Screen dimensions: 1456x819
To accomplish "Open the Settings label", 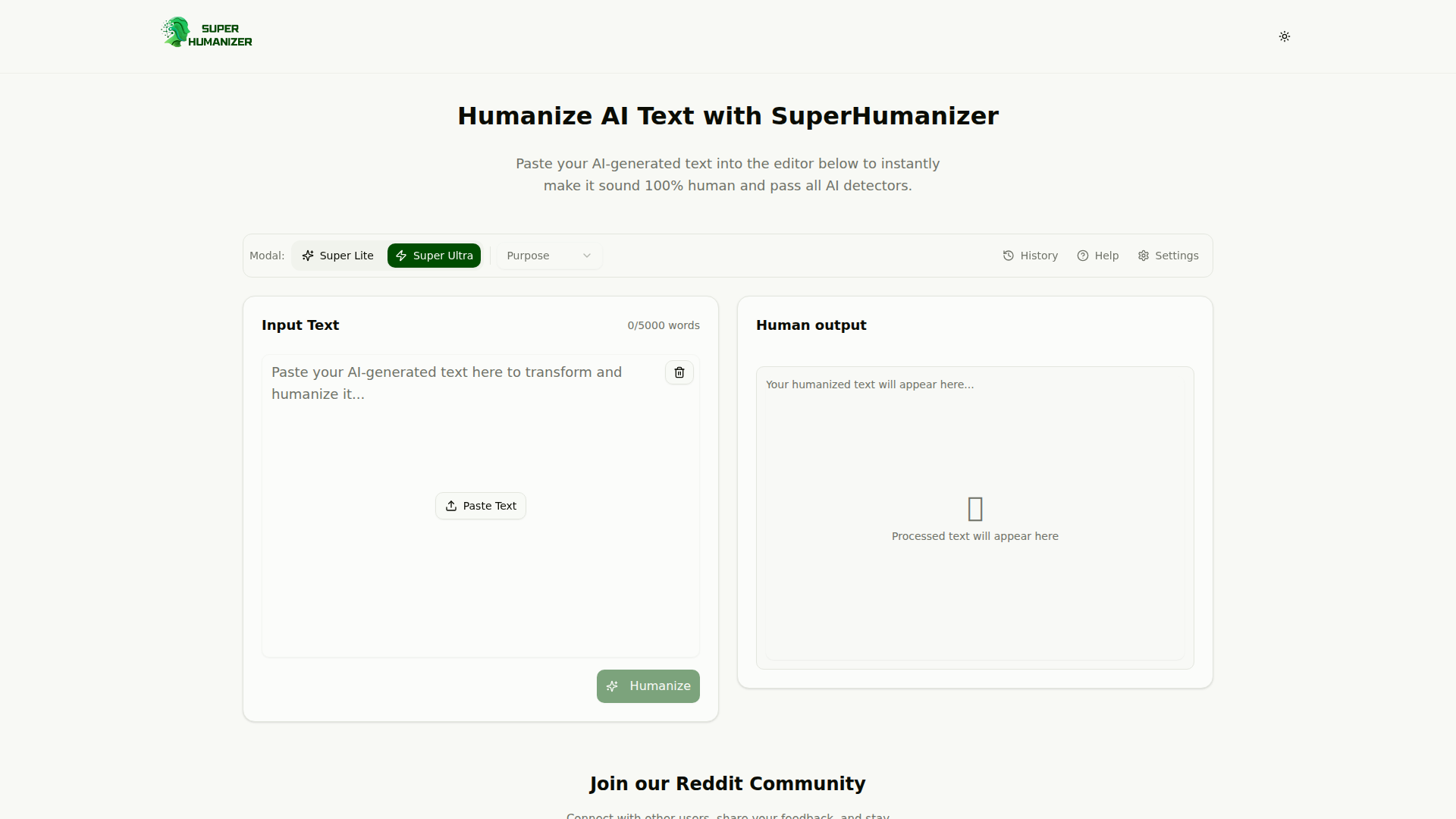I will [1176, 256].
